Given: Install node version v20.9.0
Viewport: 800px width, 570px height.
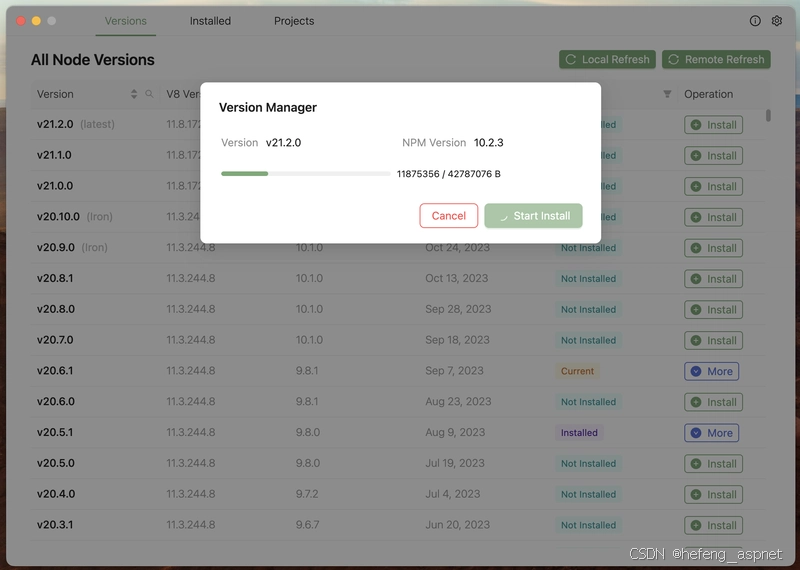Looking at the screenshot, I should tap(713, 248).
